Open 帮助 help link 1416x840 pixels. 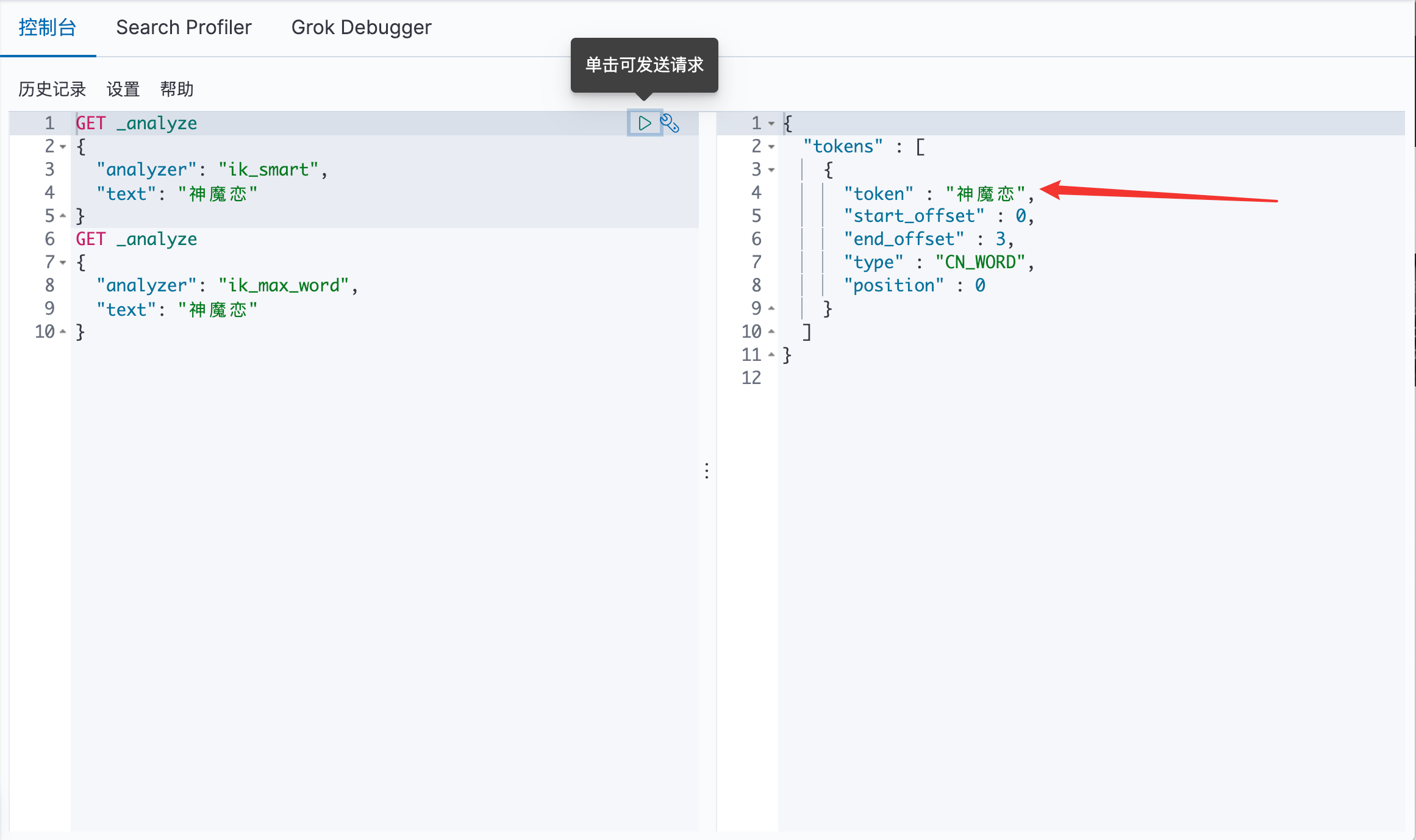177,89
